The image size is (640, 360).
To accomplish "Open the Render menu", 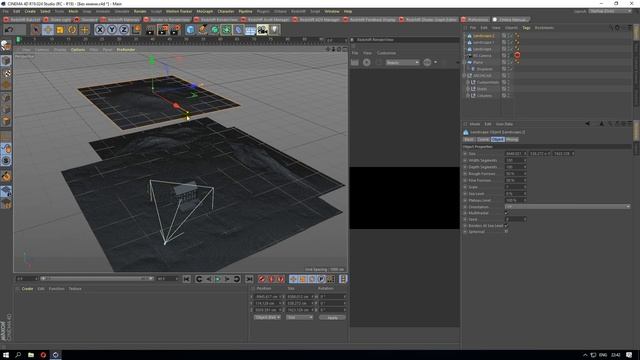I will point(140,11).
